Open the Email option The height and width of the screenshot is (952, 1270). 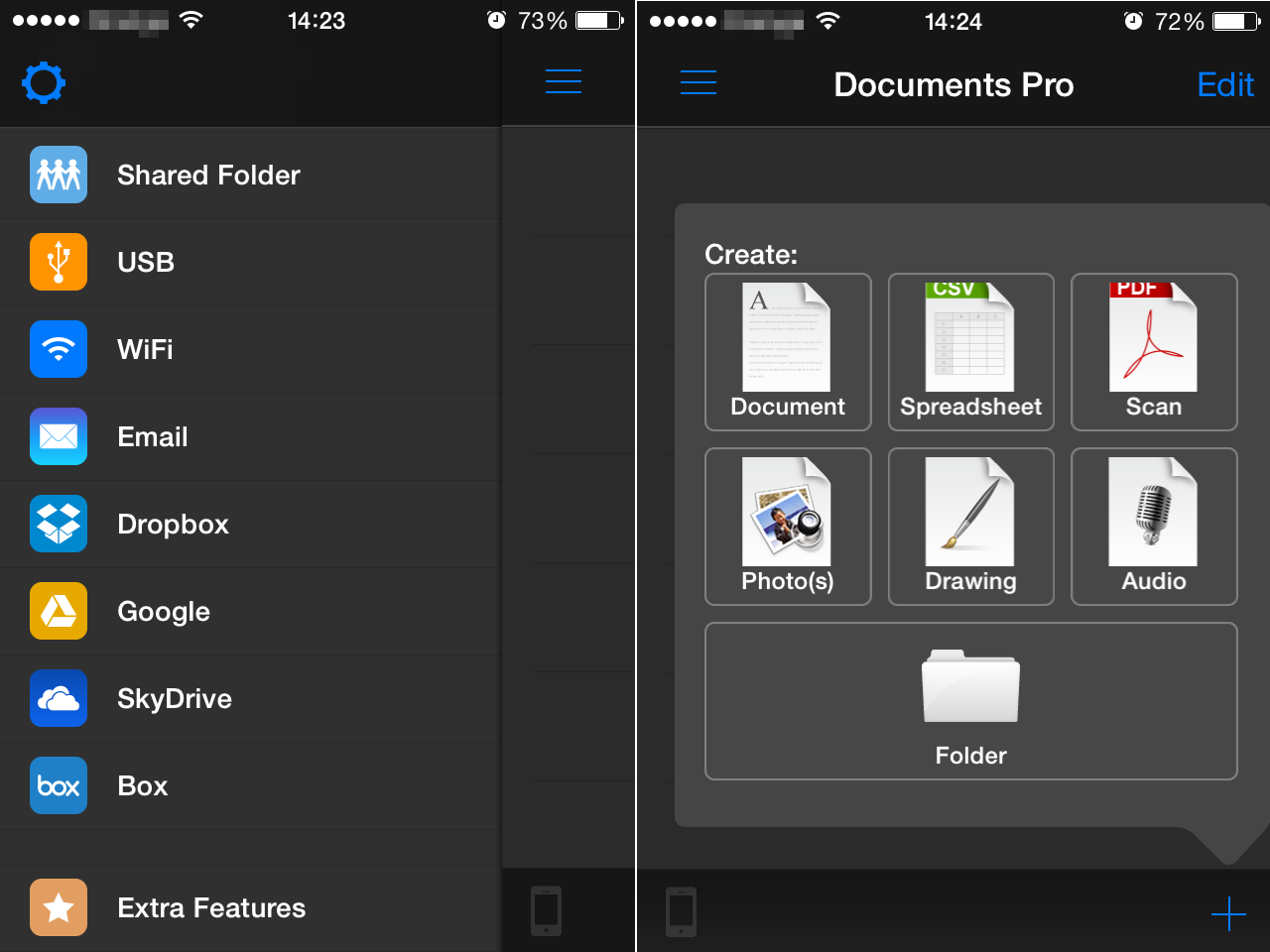[x=250, y=436]
